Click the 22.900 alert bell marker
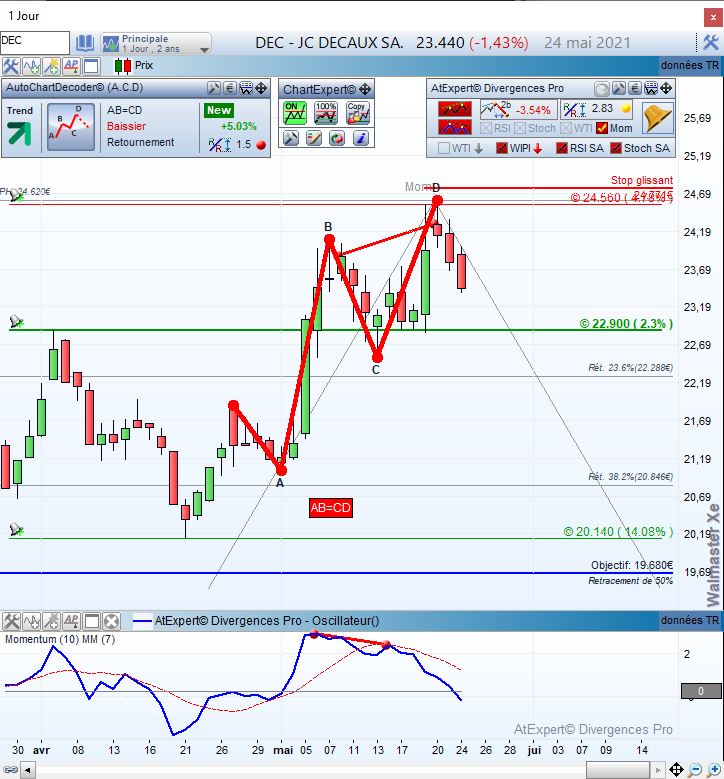724x779 pixels. coord(16,321)
